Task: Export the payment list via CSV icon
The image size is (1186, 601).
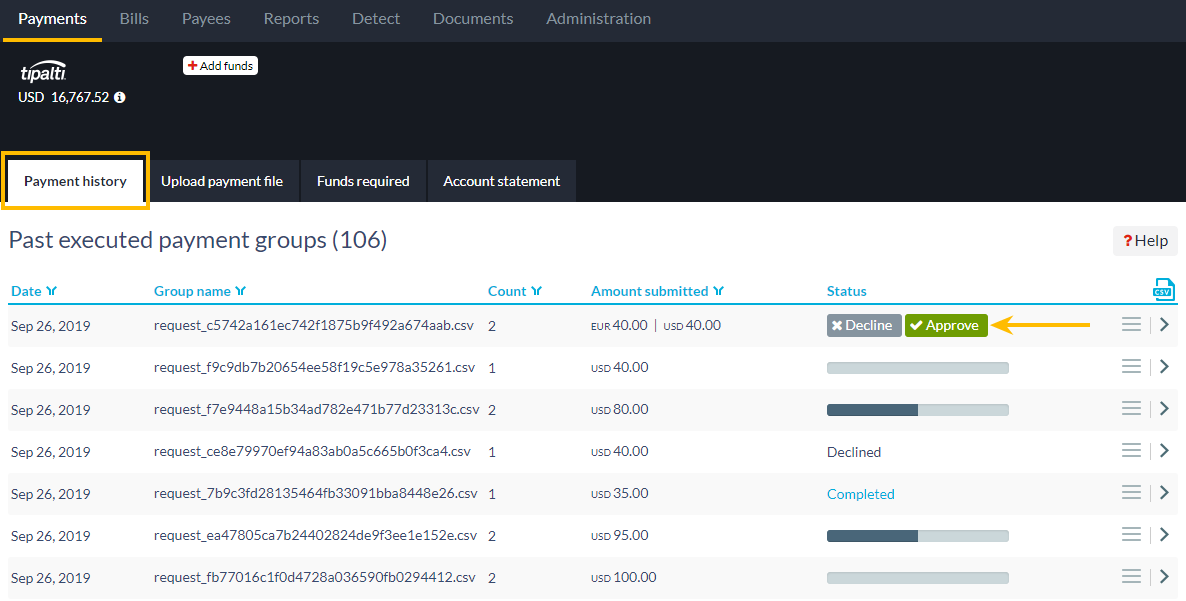Action: [1162, 289]
